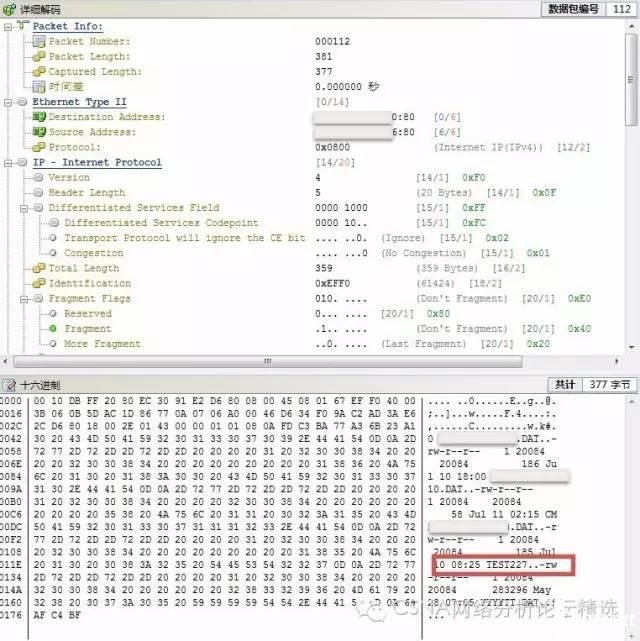Viewport: 640px width, 641px height.
Task: Click the Destination Address icon
Action: click(39, 117)
